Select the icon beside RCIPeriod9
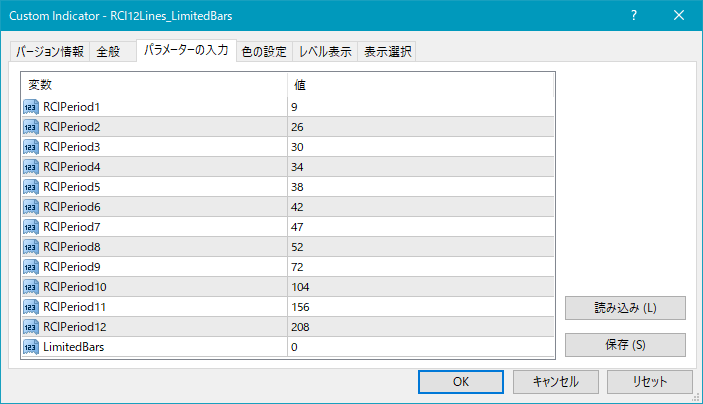Viewport: 703px width, 404px height. 31,267
